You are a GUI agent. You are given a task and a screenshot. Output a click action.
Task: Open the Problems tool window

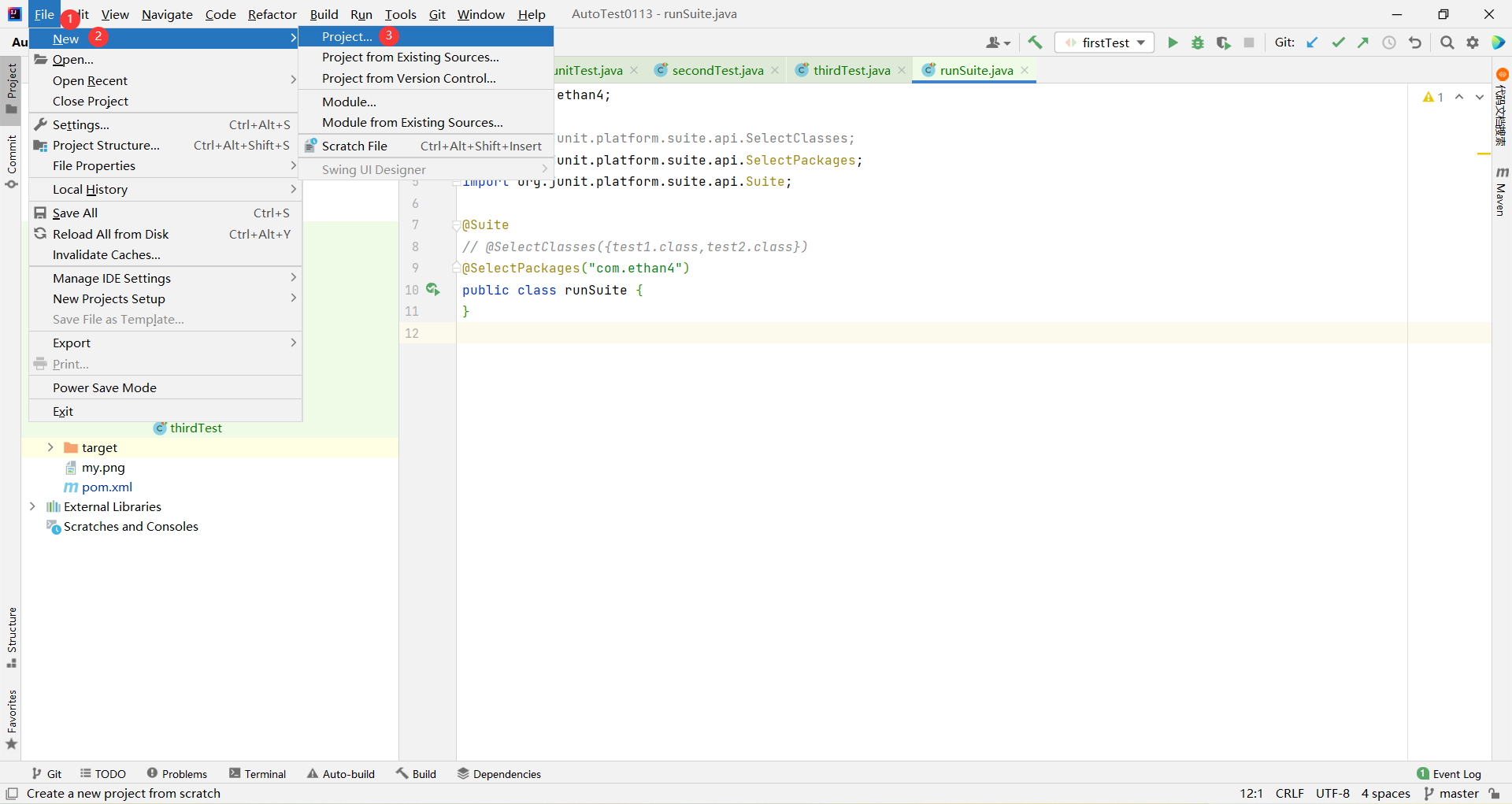tap(177, 774)
